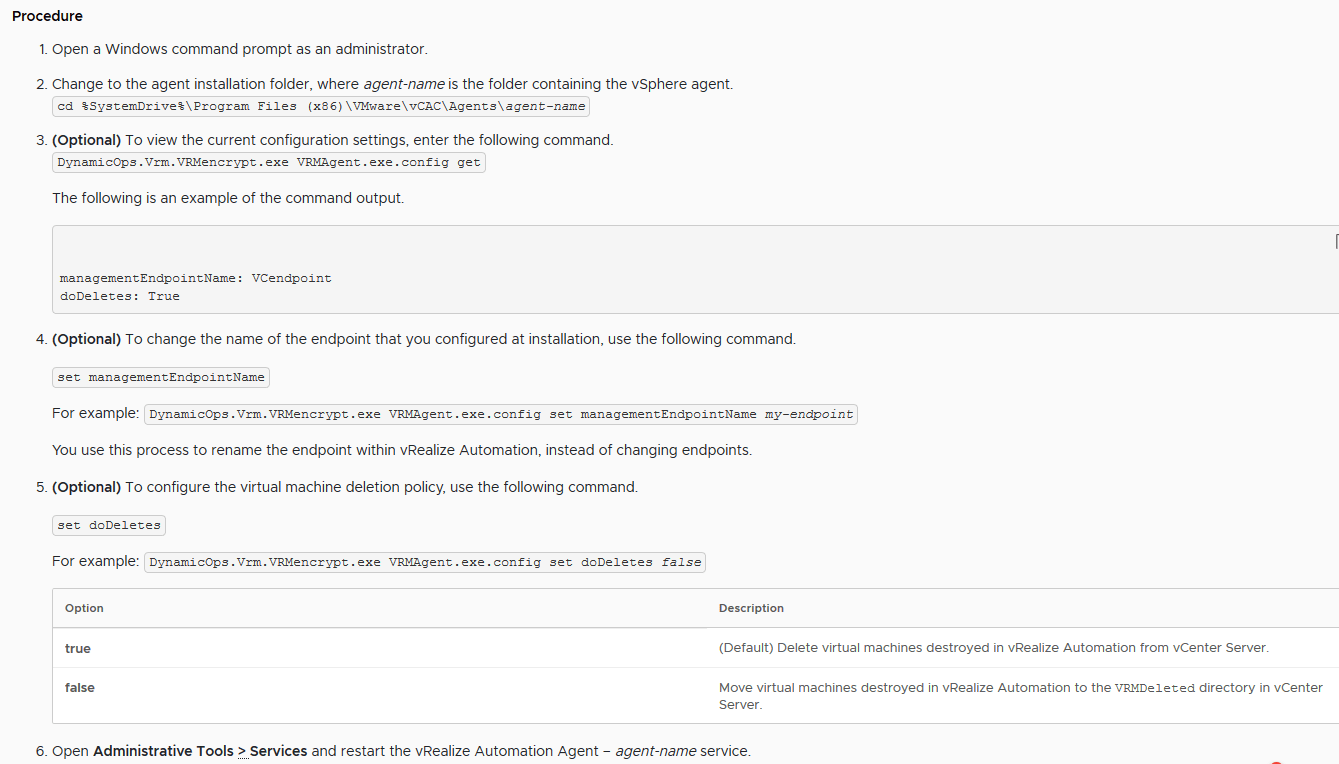Select the VRMAgent.exe.config get command

click(269, 162)
